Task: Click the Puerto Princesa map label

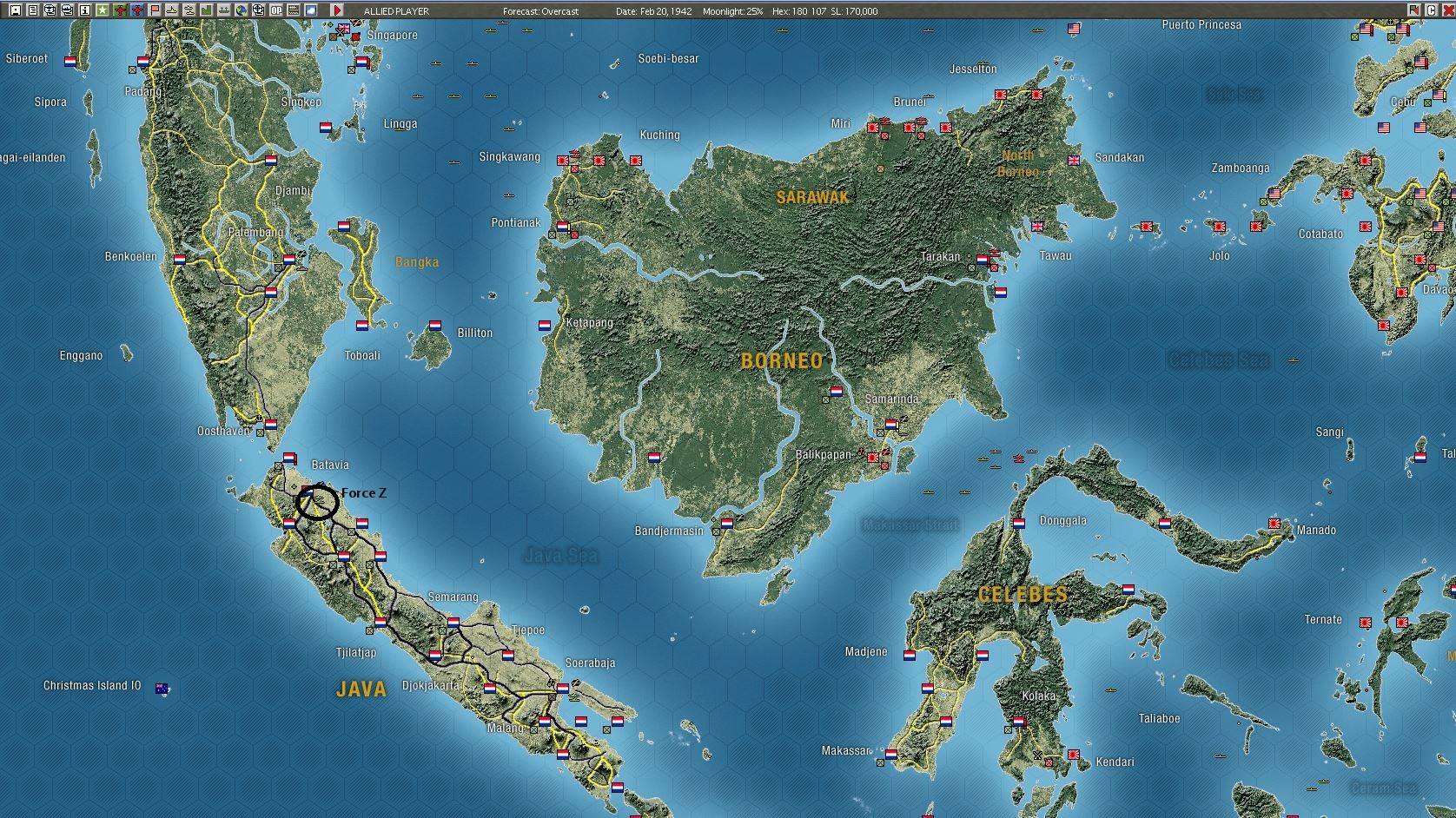Action: point(1201,25)
